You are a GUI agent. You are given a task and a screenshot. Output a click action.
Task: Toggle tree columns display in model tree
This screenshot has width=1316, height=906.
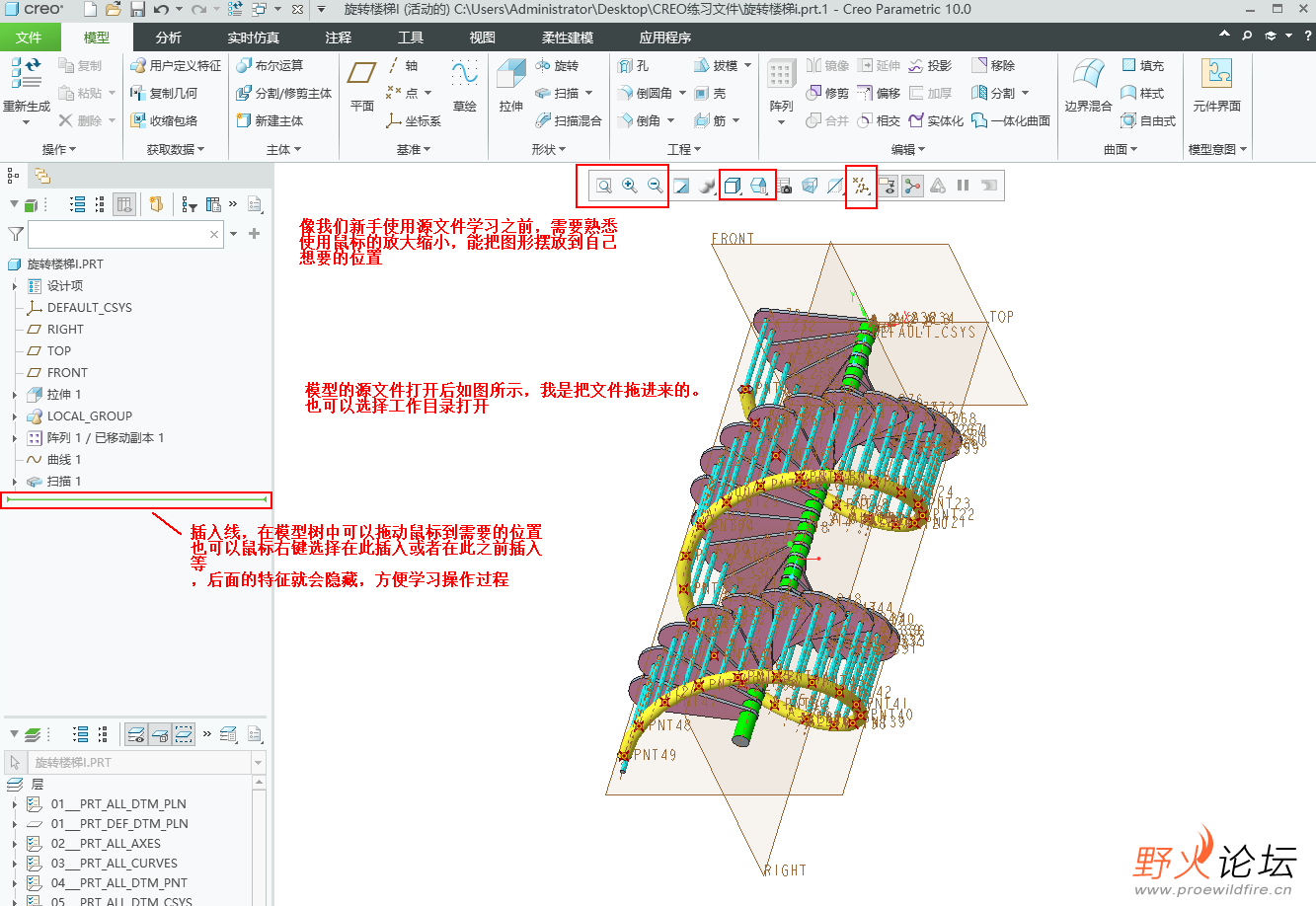pyautogui.click(x=124, y=204)
